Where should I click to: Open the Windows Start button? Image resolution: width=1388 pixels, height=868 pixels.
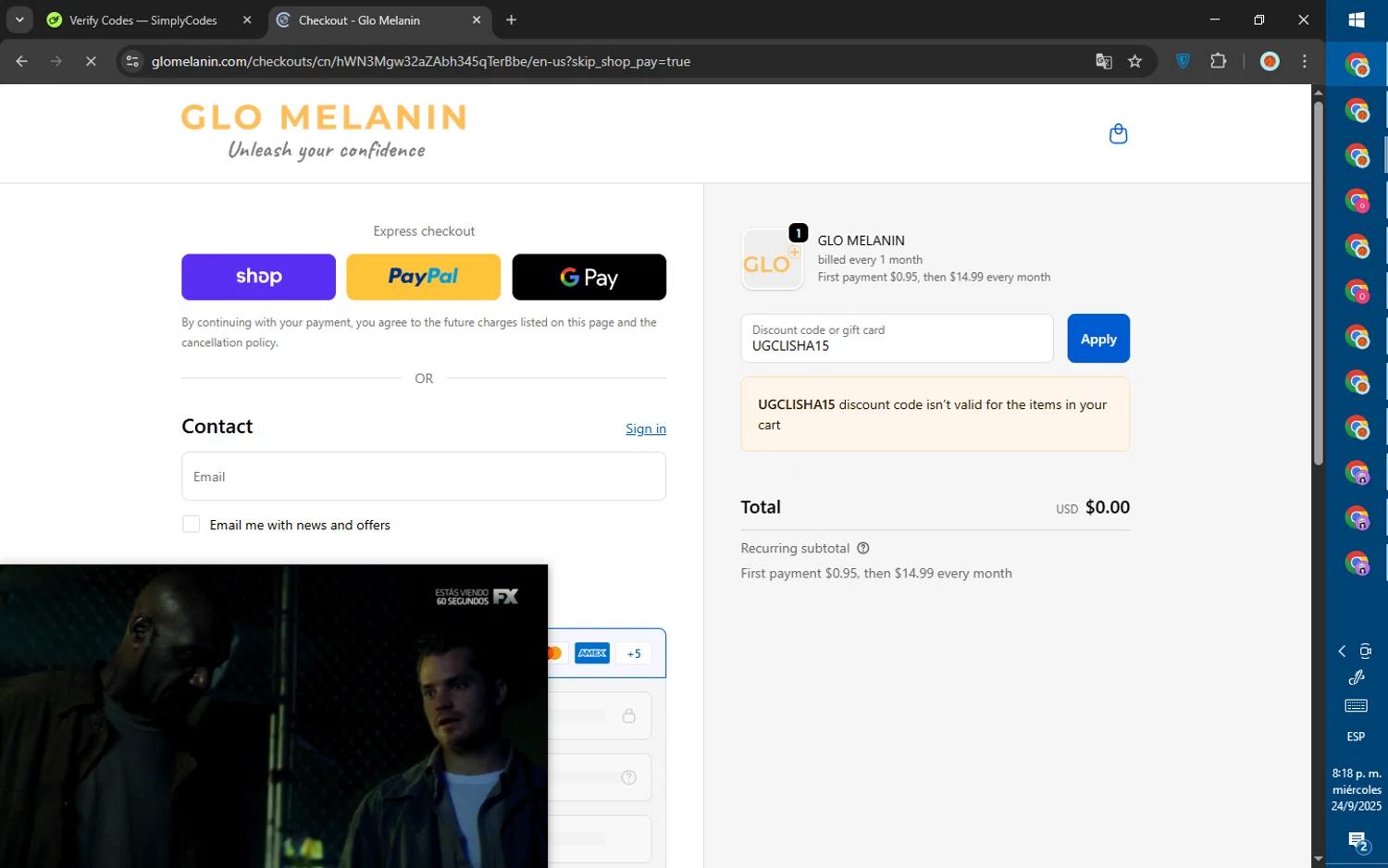click(1357, 20)
